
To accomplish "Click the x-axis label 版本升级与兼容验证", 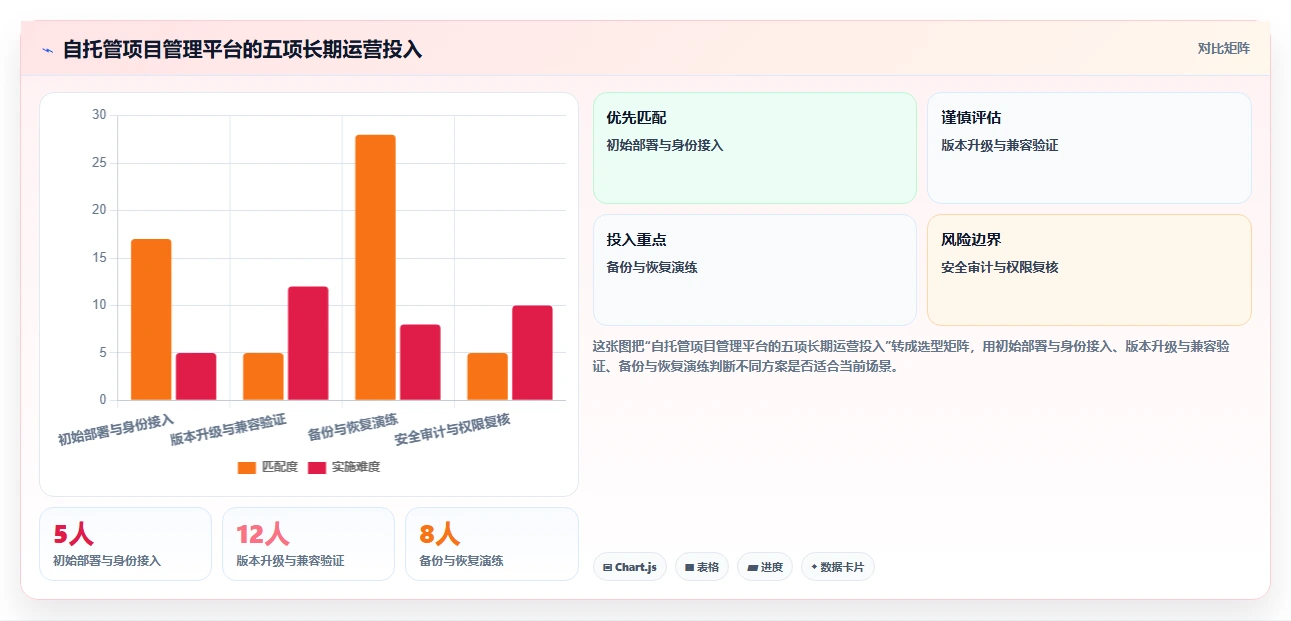I will (x=228, y=430).
